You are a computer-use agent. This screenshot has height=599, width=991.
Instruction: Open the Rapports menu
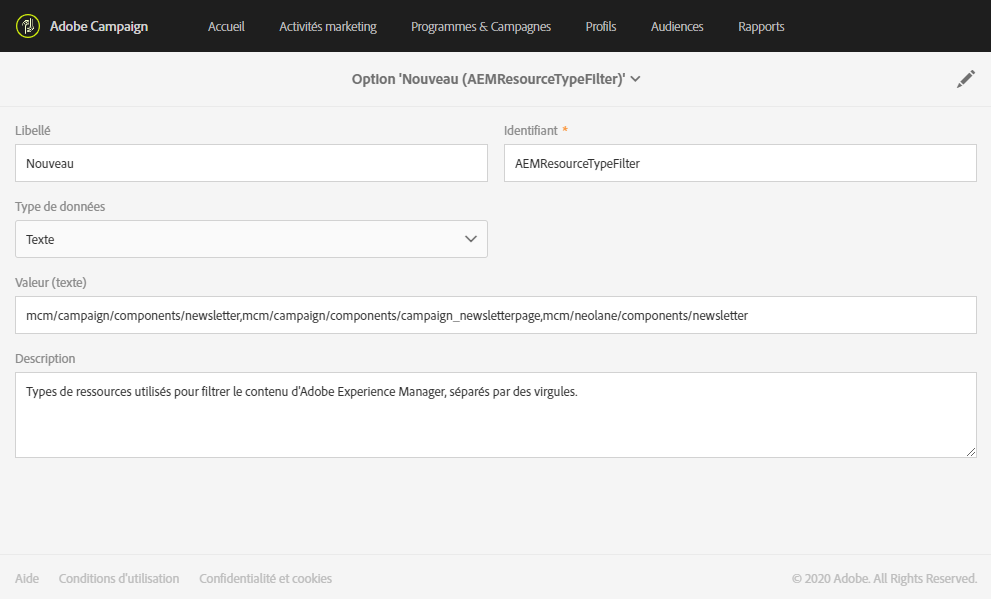click(761, 27)
